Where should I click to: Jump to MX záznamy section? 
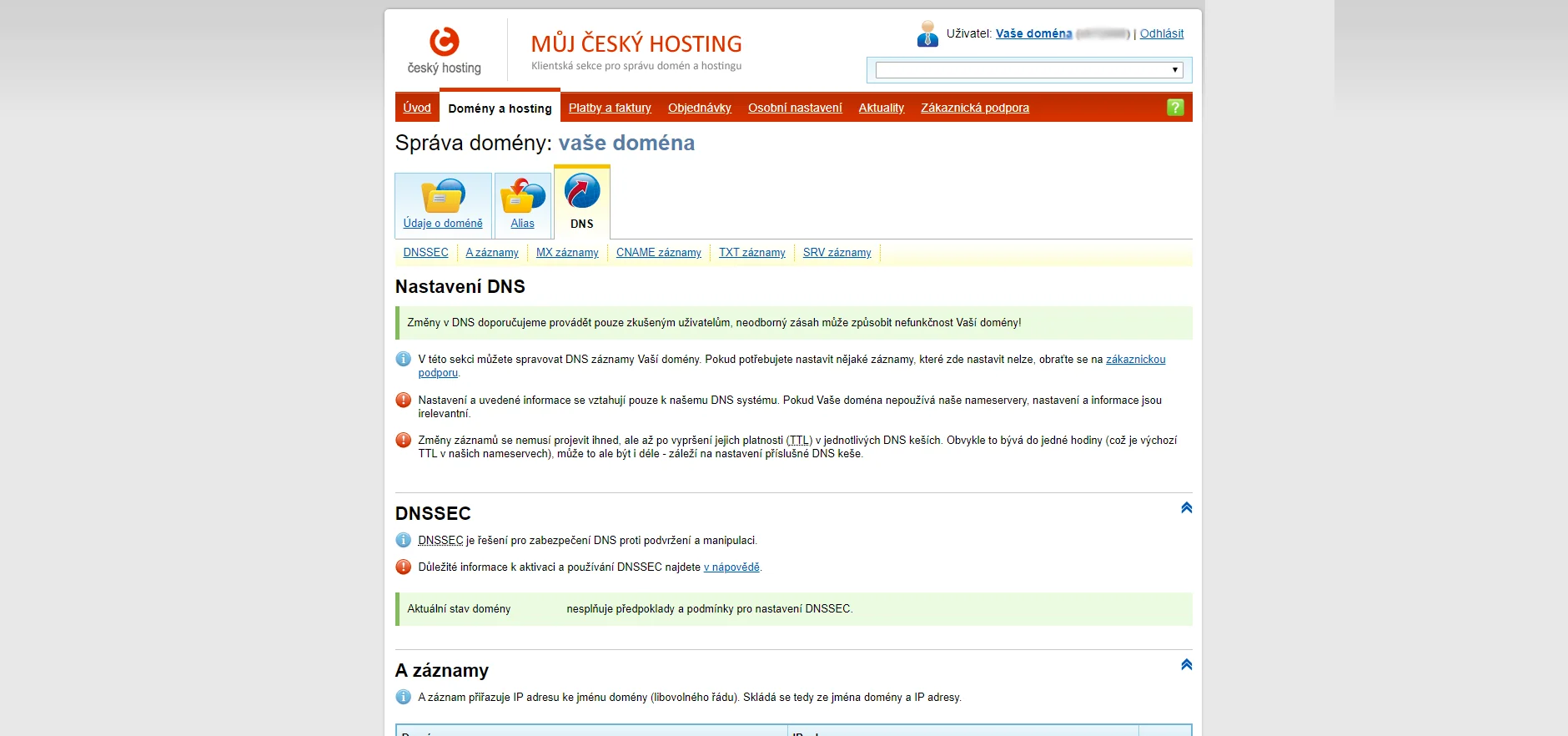[567, 253]
